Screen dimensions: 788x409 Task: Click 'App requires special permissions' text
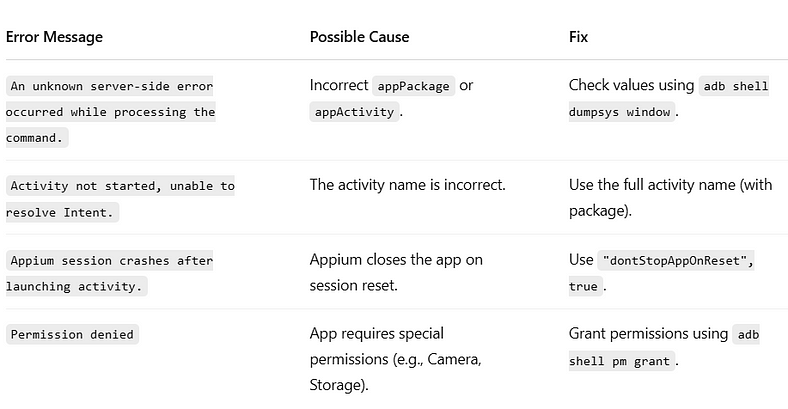[396, 359]
